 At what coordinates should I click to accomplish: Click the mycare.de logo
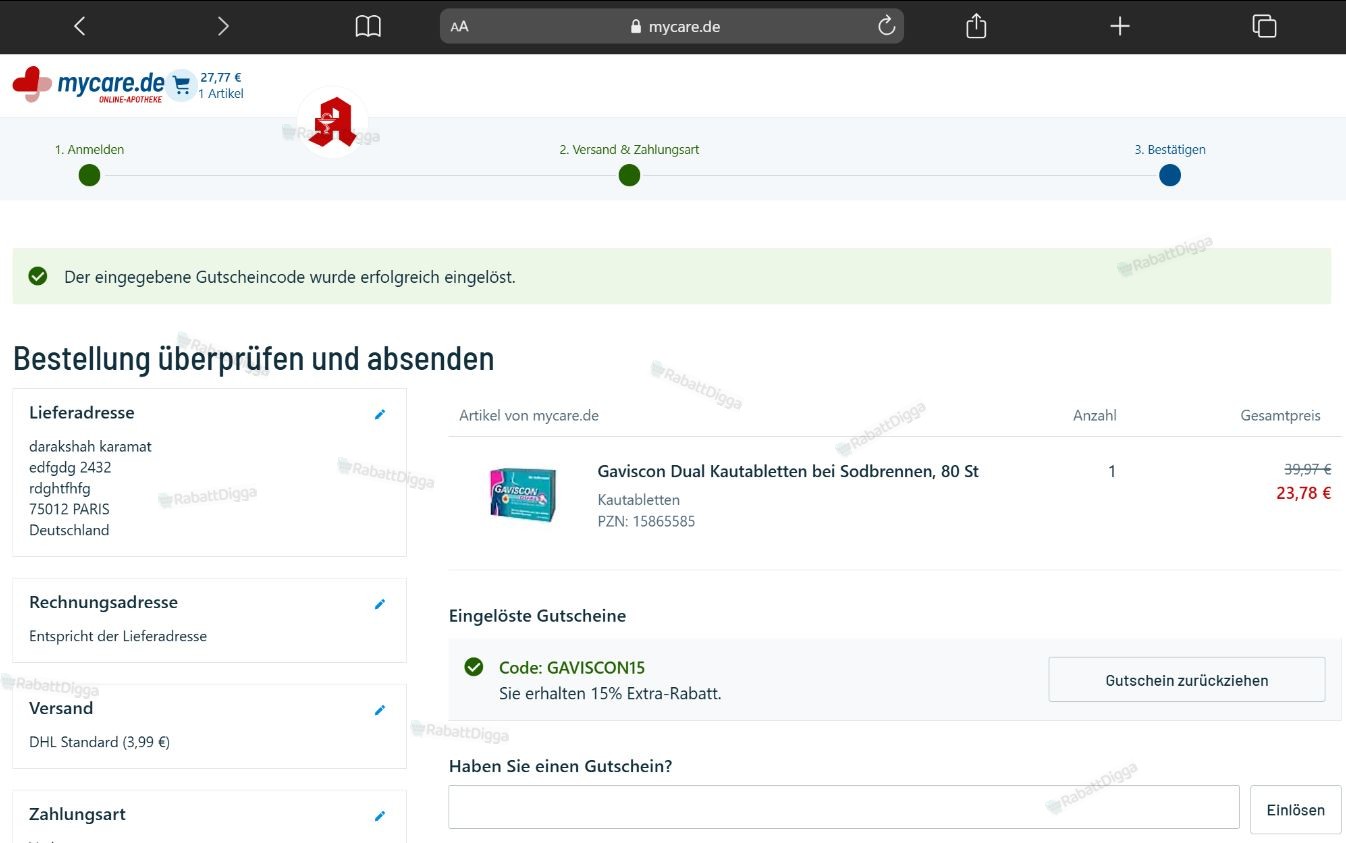(x=88, y=85)
